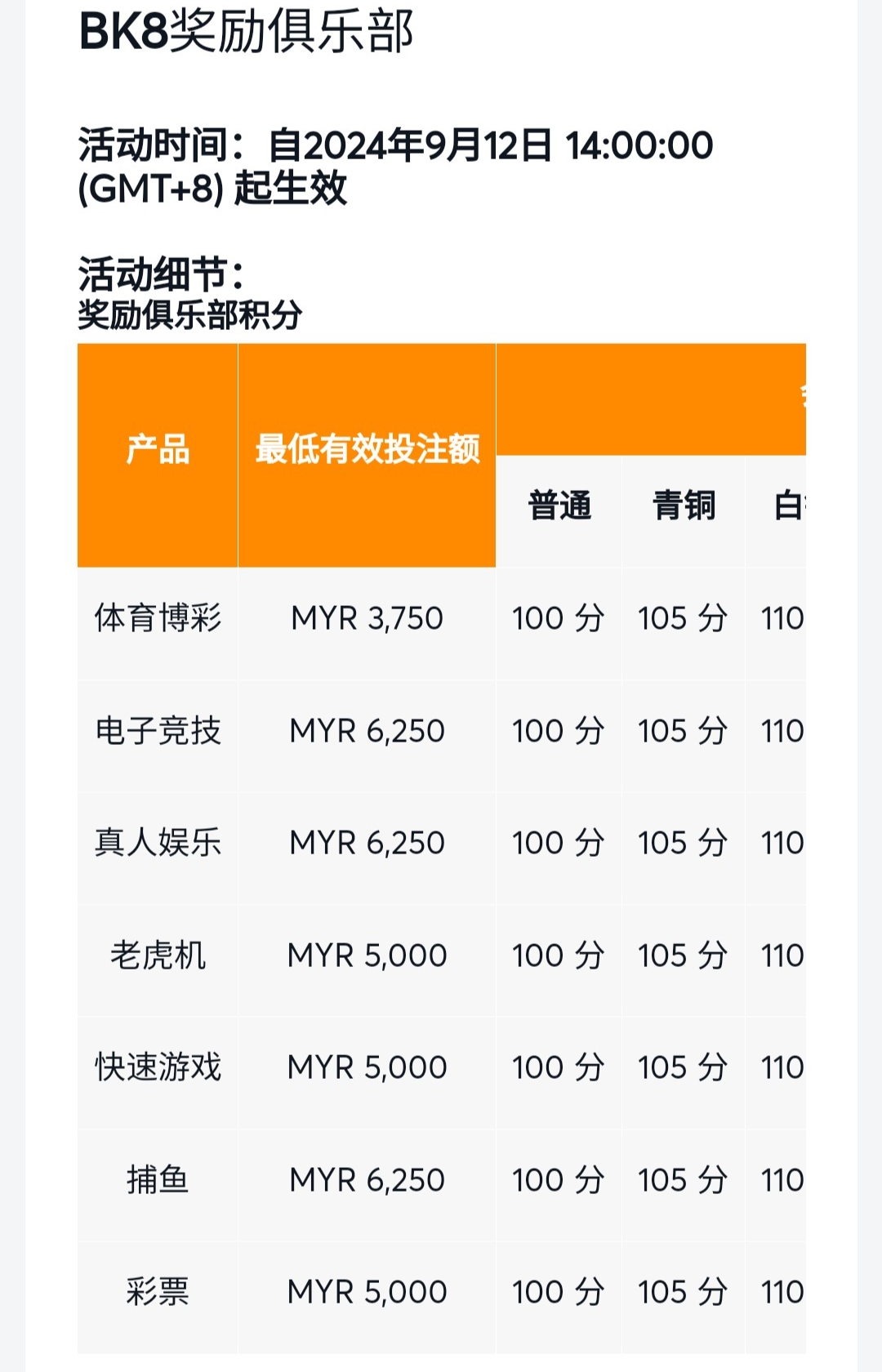882x1372 pixels.
Task: Select the 普通 tier column header
Action: point(559,506)
